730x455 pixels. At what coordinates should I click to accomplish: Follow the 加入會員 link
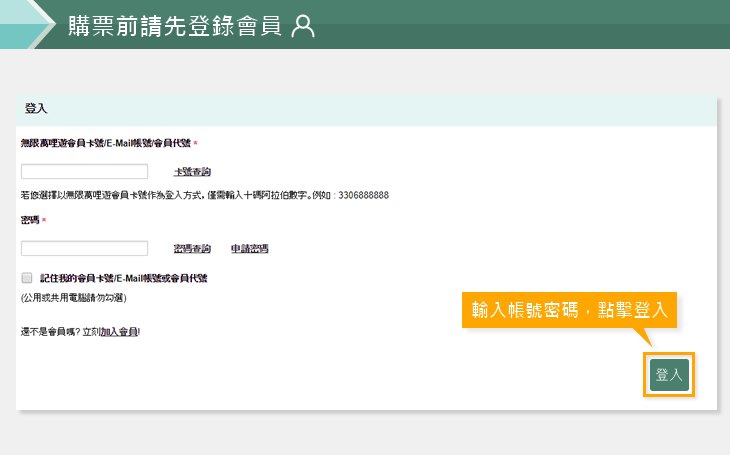[x=119, y=332]
